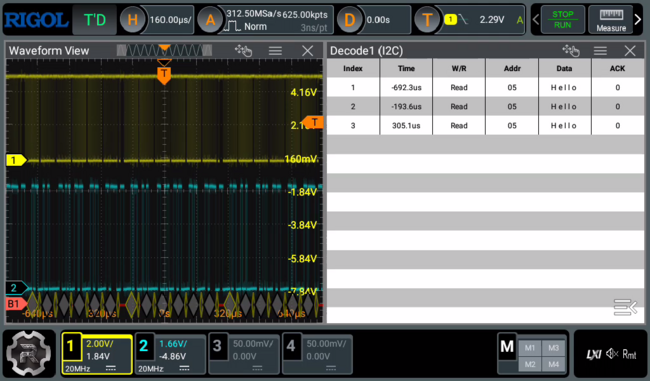Click the Time column header
650x381 pixels.
click(x=406, y=68)
